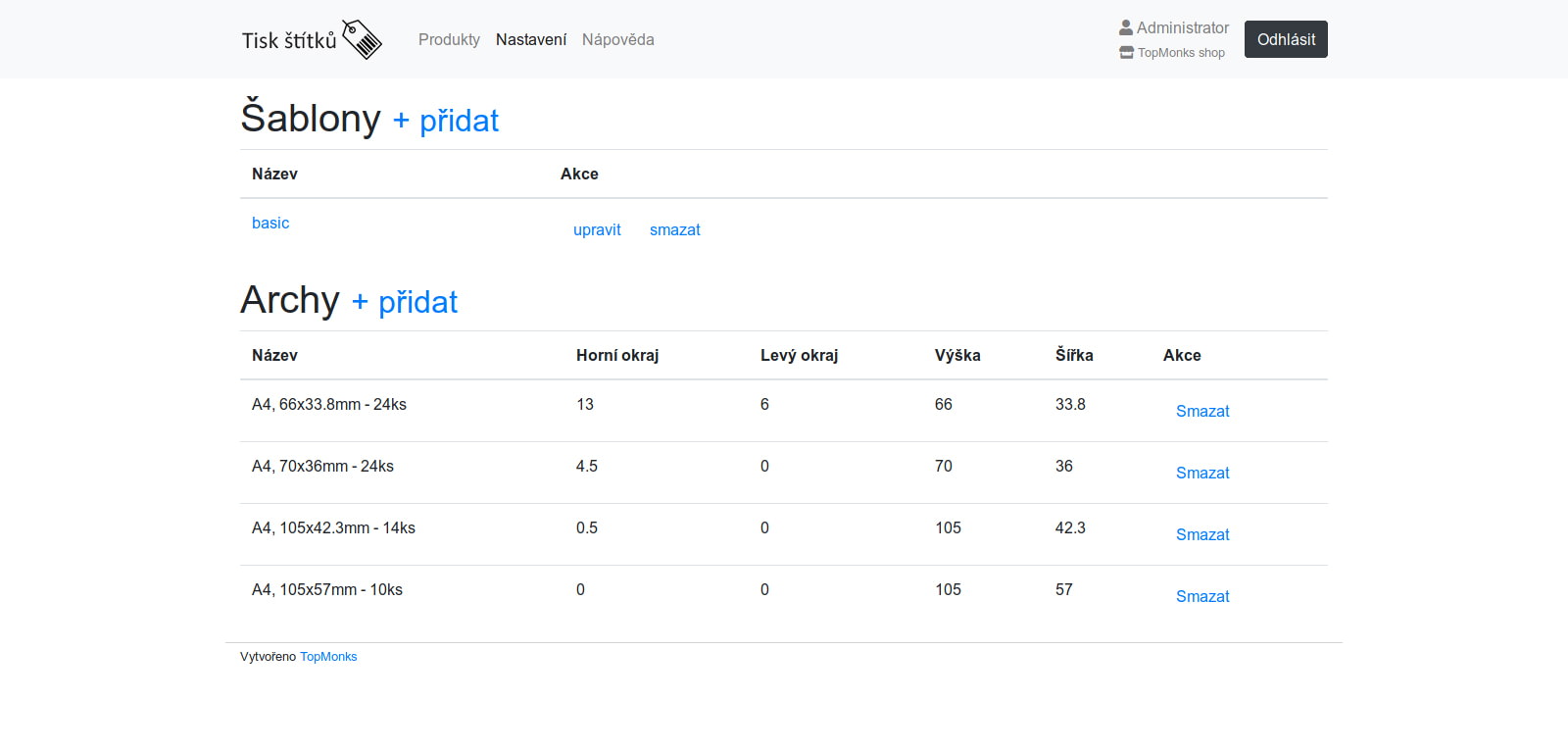This screenshot has width=1568, height=751.
Task: Click the Akce header in Archy table
Action: tap(1182, 355)
